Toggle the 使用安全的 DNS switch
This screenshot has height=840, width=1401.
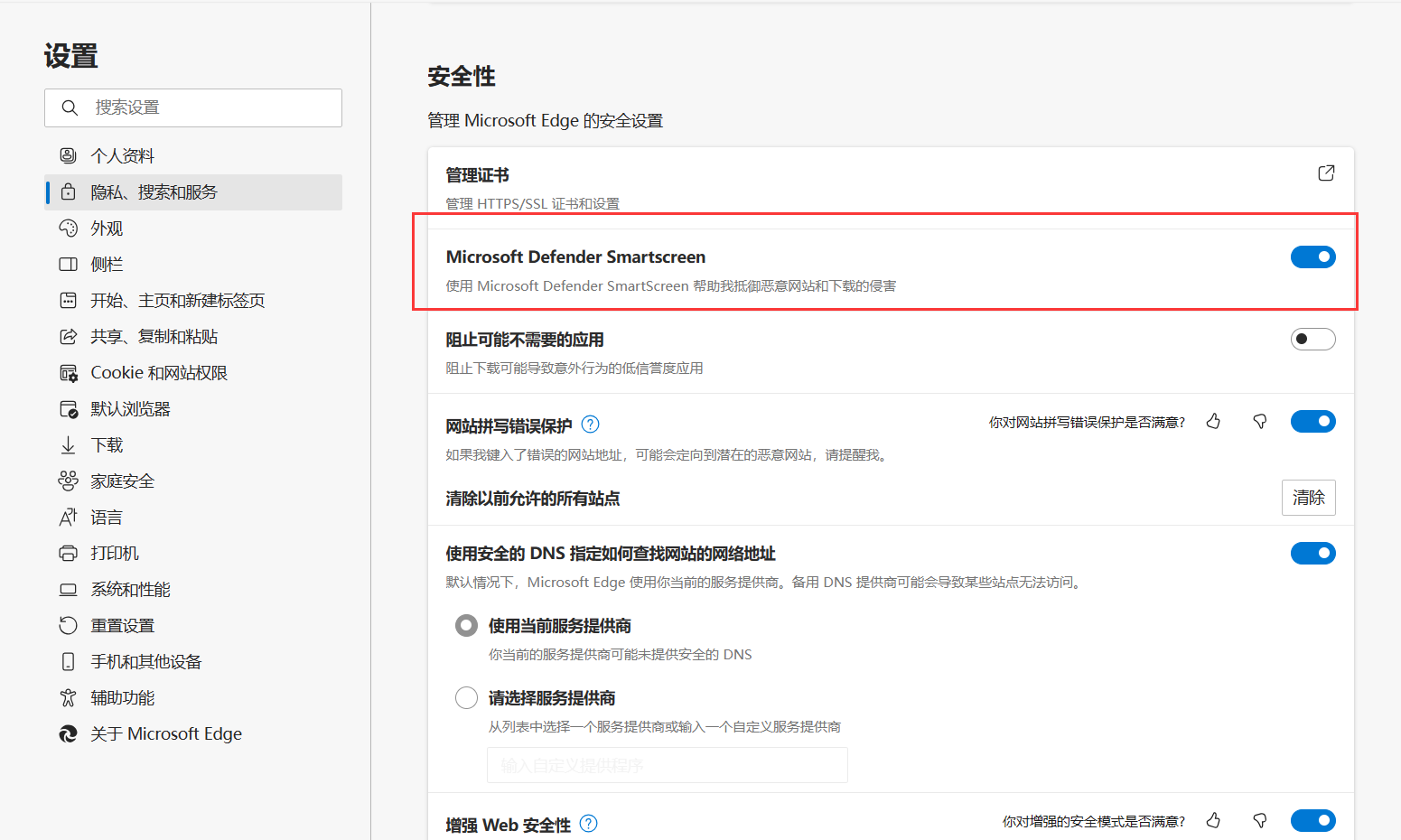[x=1312, y=553]
